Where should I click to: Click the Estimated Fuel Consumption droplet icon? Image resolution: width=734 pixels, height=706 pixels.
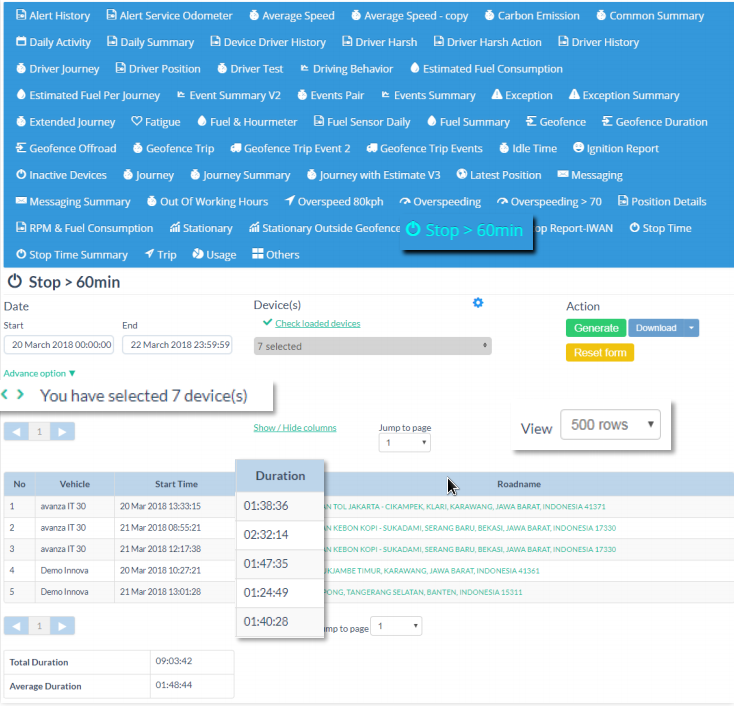(x=415, y=68)
